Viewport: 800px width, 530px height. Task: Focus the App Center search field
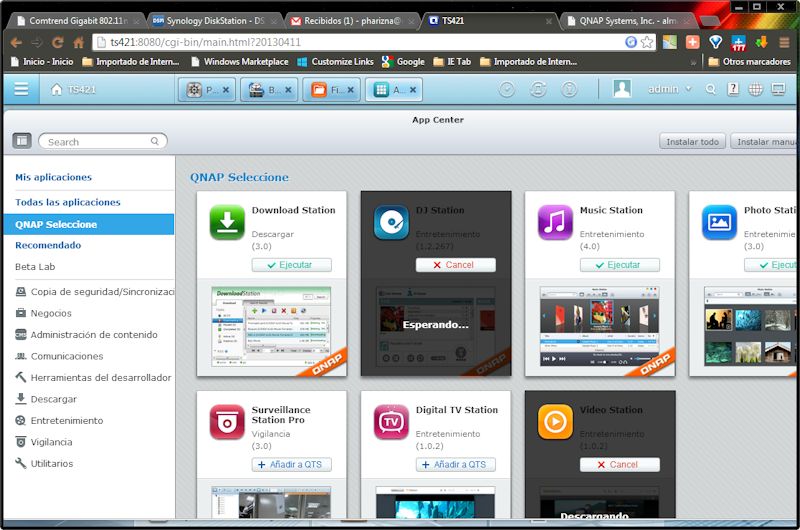(x=103, y=141)
